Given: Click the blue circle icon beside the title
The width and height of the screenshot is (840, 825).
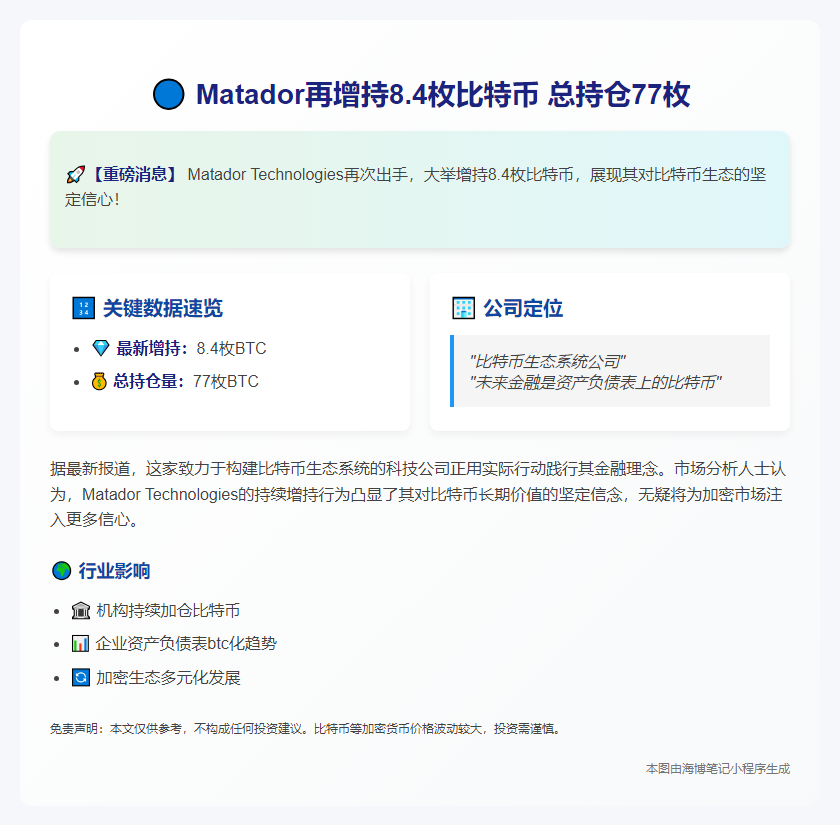Looking at the screenshot, I should (169, 94).
